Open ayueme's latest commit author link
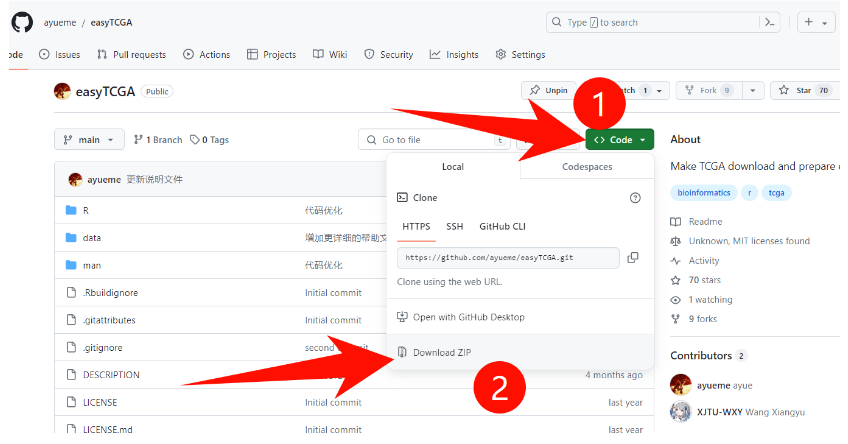848x444 pixels. click(x=104, y=180)
